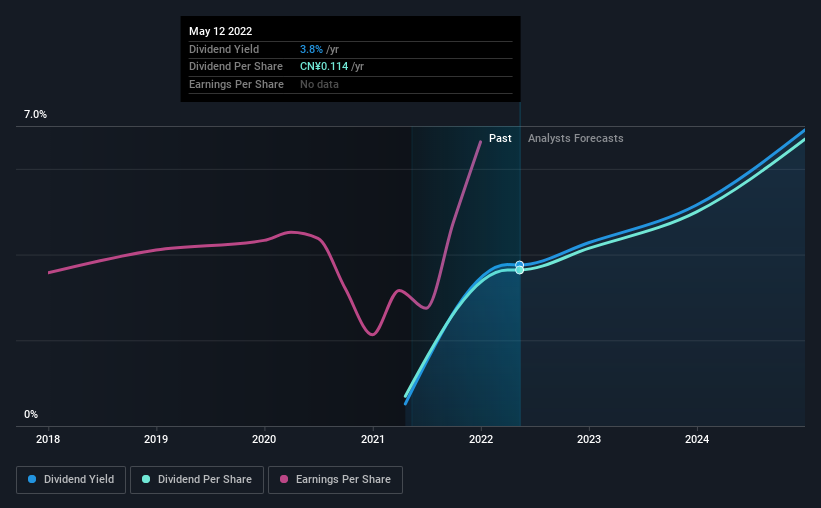821x508 pixels.
Task: Select the blue Dividend Yield data point marker
Action: tap(519, 265)
